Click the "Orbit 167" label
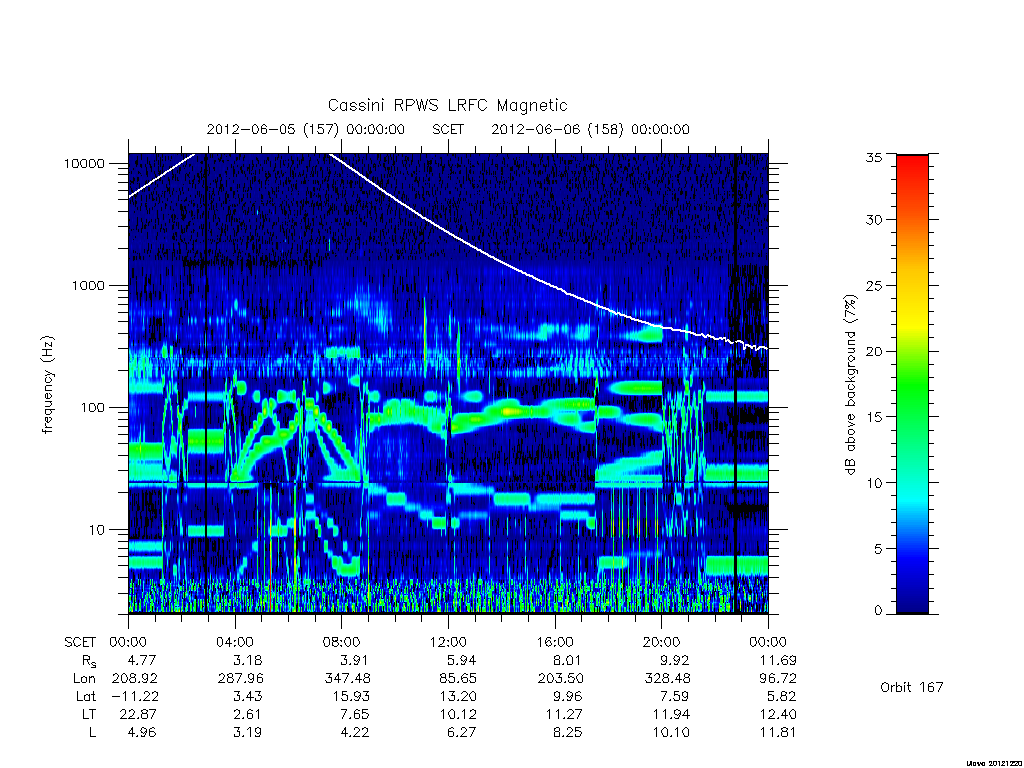Viewport: 1024px width, 768px height. [912, 687]
